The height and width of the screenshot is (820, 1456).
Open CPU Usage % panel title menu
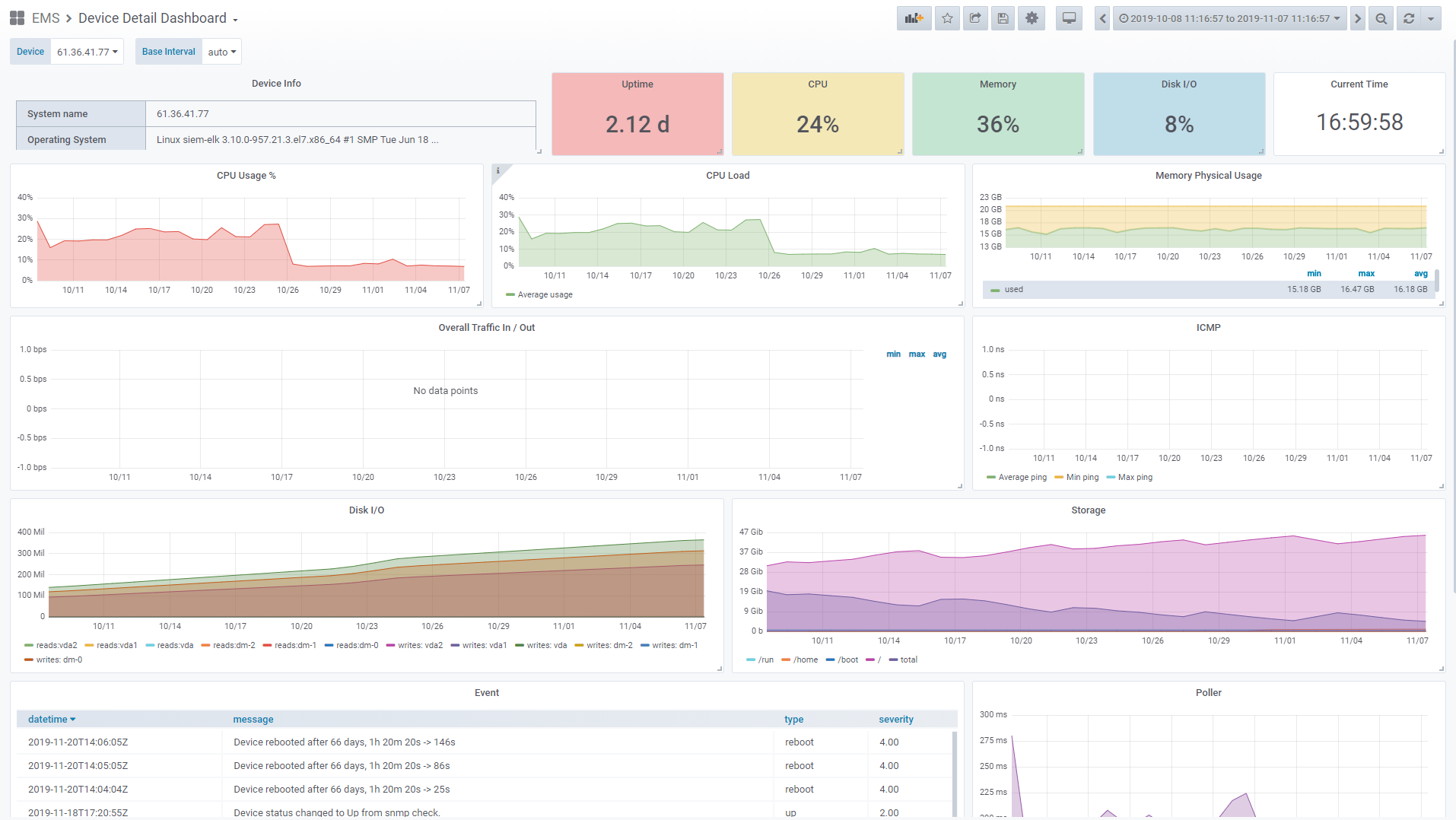246,176
